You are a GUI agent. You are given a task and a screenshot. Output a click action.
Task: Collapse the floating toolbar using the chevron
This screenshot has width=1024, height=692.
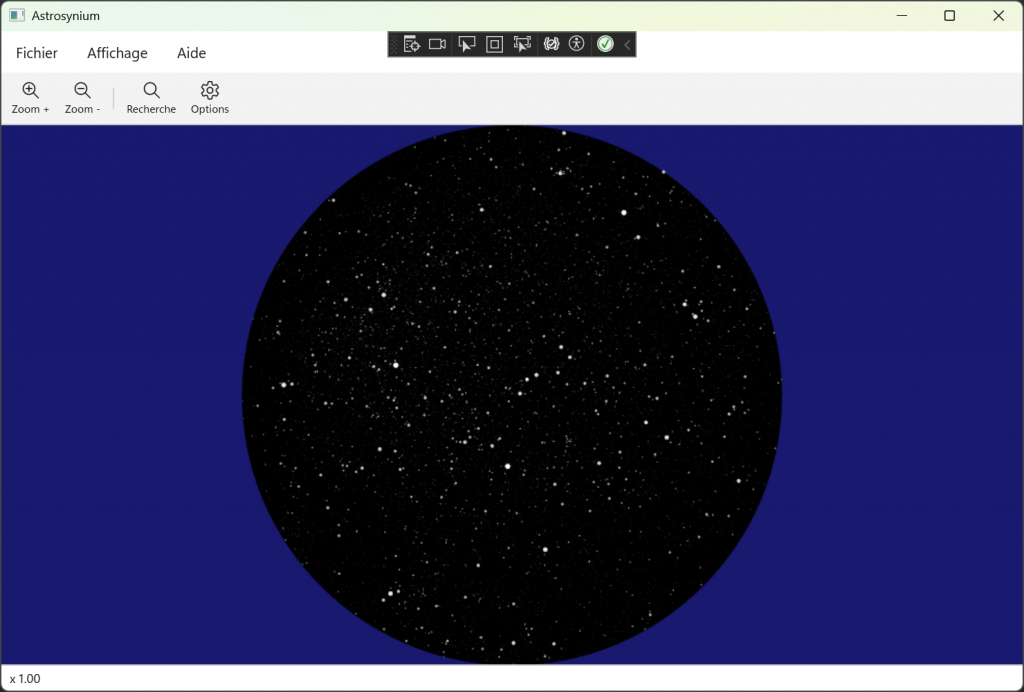coord(626,44)
